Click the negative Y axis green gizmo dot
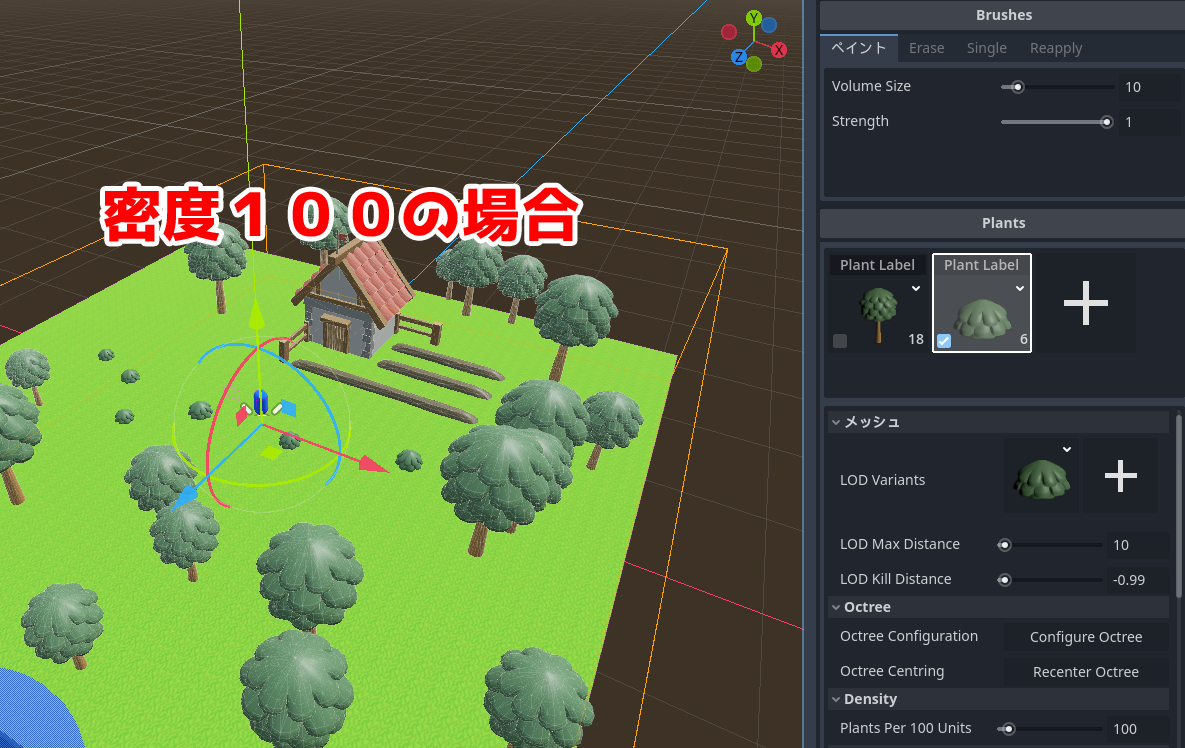 [753, 64]
